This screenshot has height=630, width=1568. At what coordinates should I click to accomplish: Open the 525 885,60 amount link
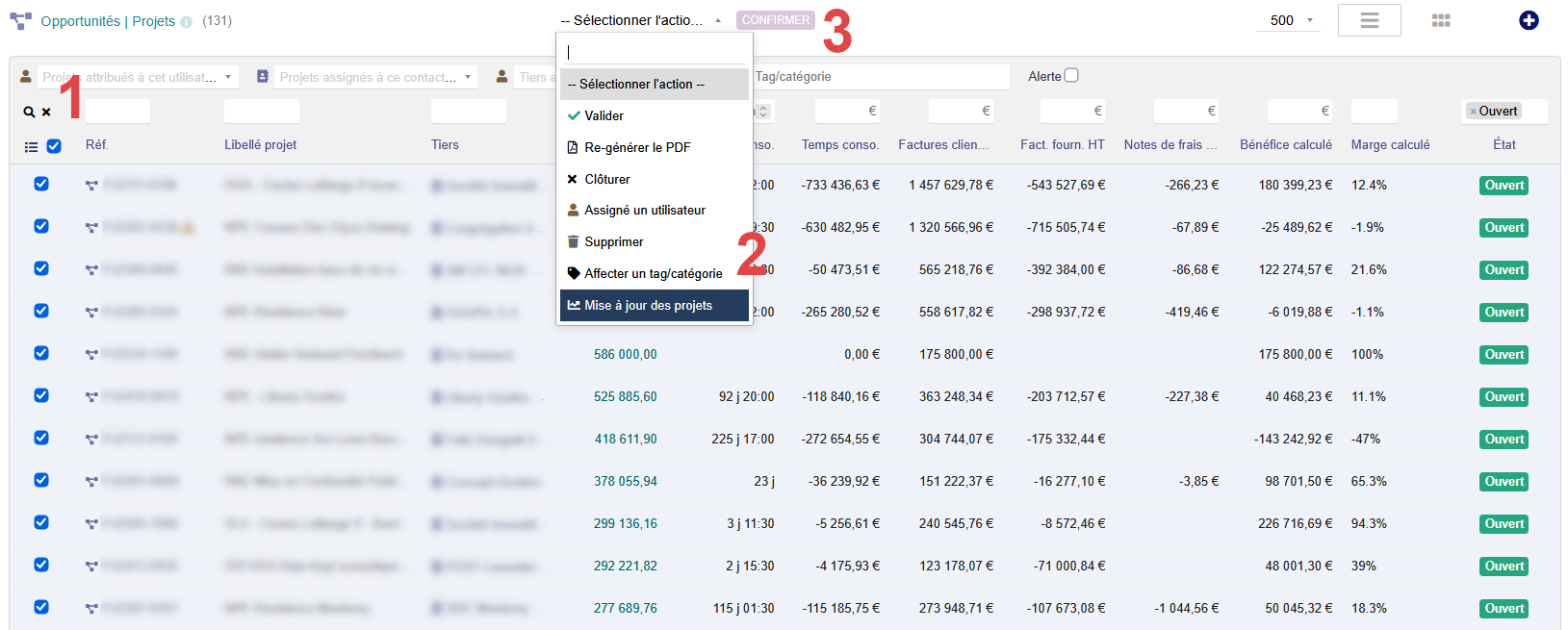coord(626,396)
